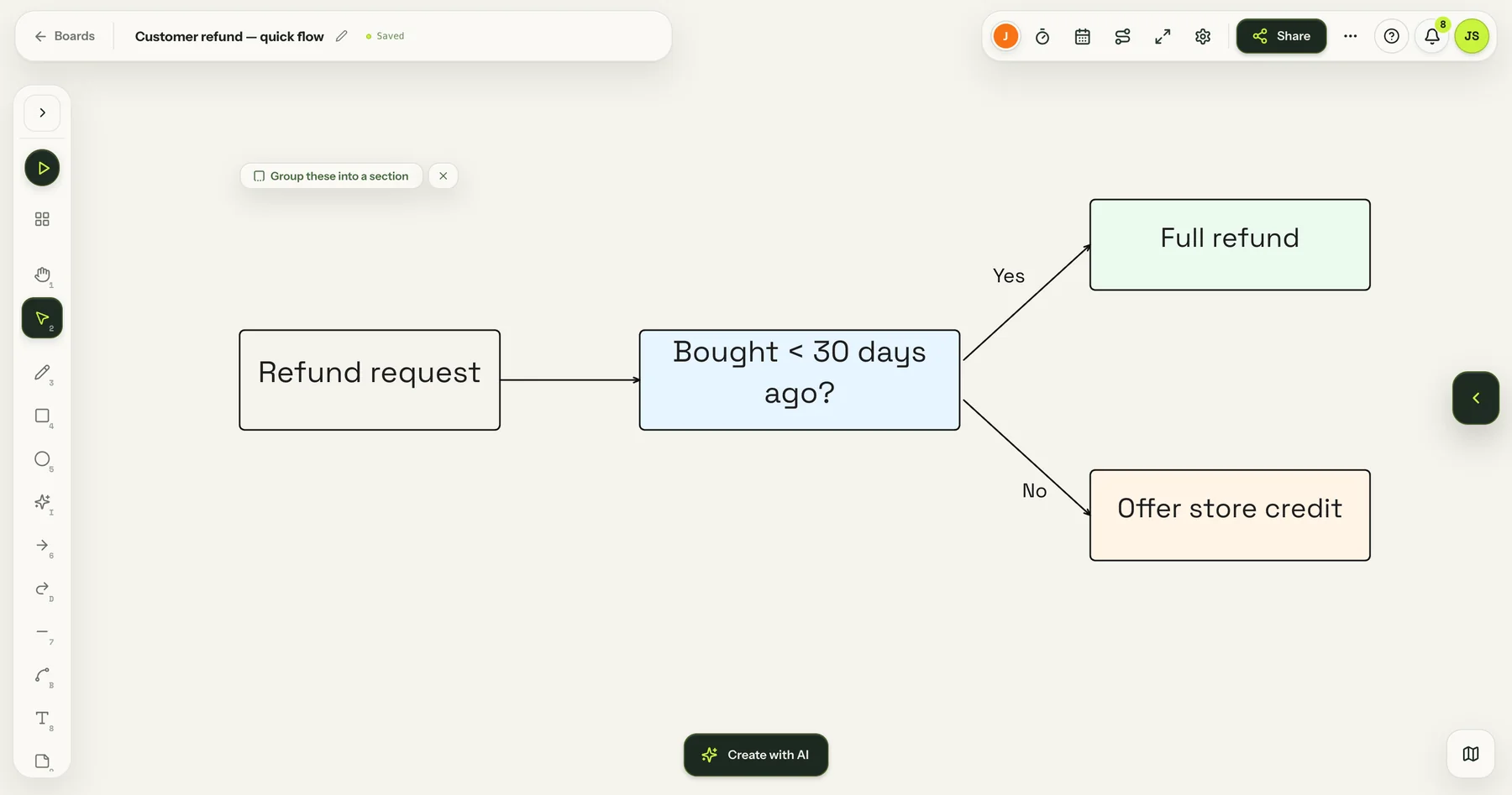
Task: Select the Ellipse shape tool
Action: (42, 459)
